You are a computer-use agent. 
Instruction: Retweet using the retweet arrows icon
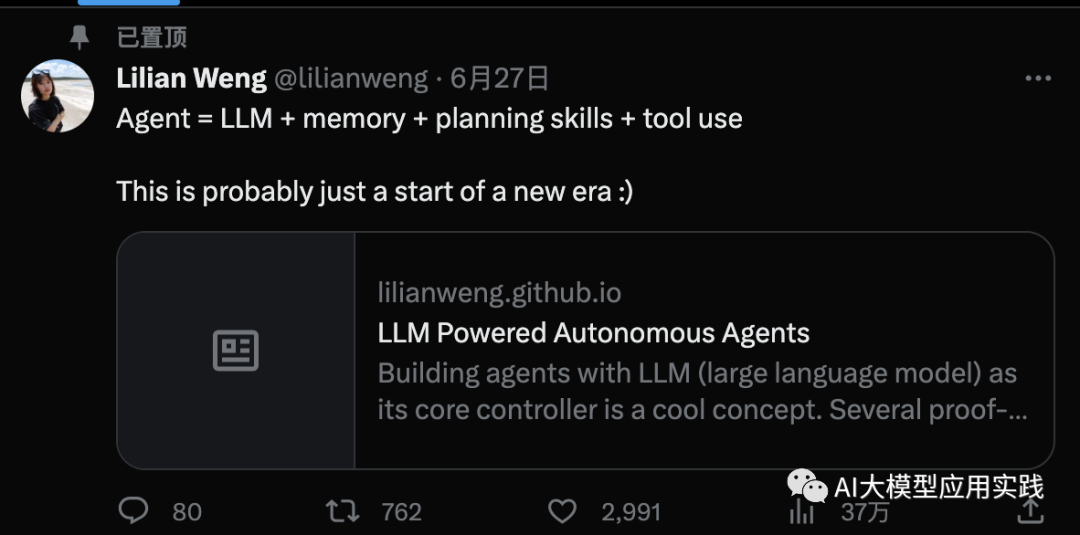(342, 511)
